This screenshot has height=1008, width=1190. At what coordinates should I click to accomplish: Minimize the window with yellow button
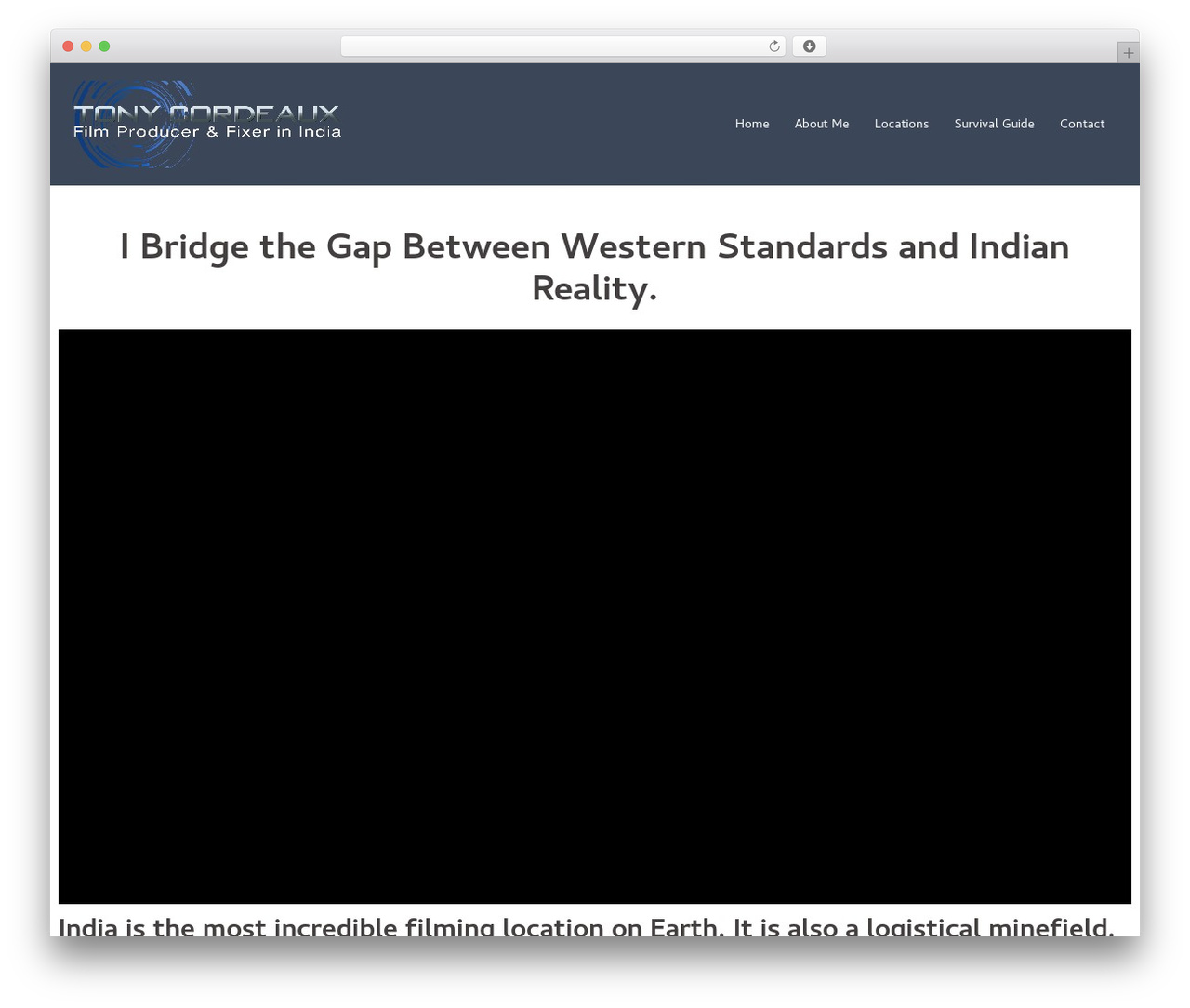[x=86, y=46]
